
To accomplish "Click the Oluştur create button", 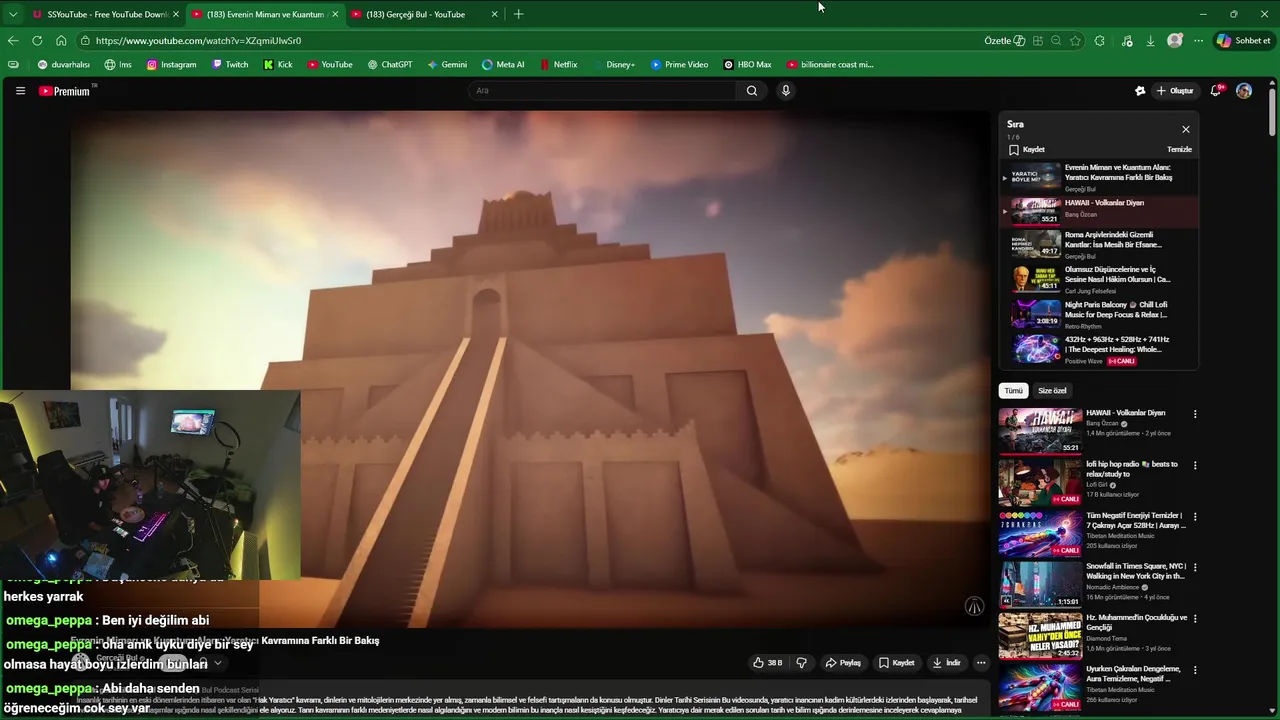I will [x=1175, y=91].
